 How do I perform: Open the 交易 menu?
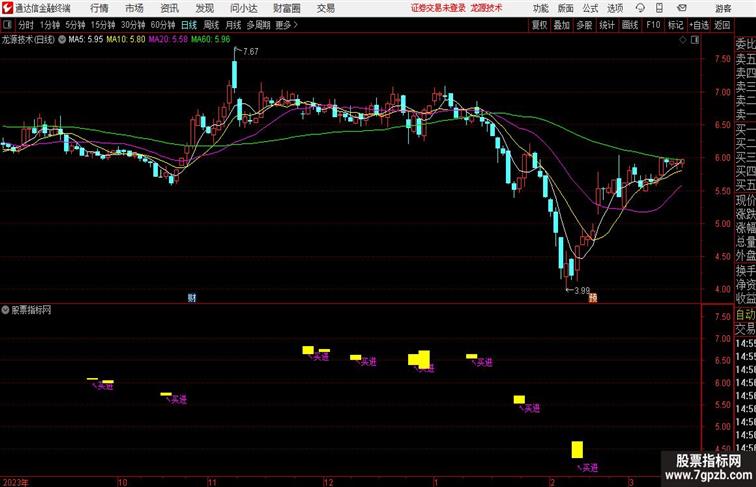325,8
